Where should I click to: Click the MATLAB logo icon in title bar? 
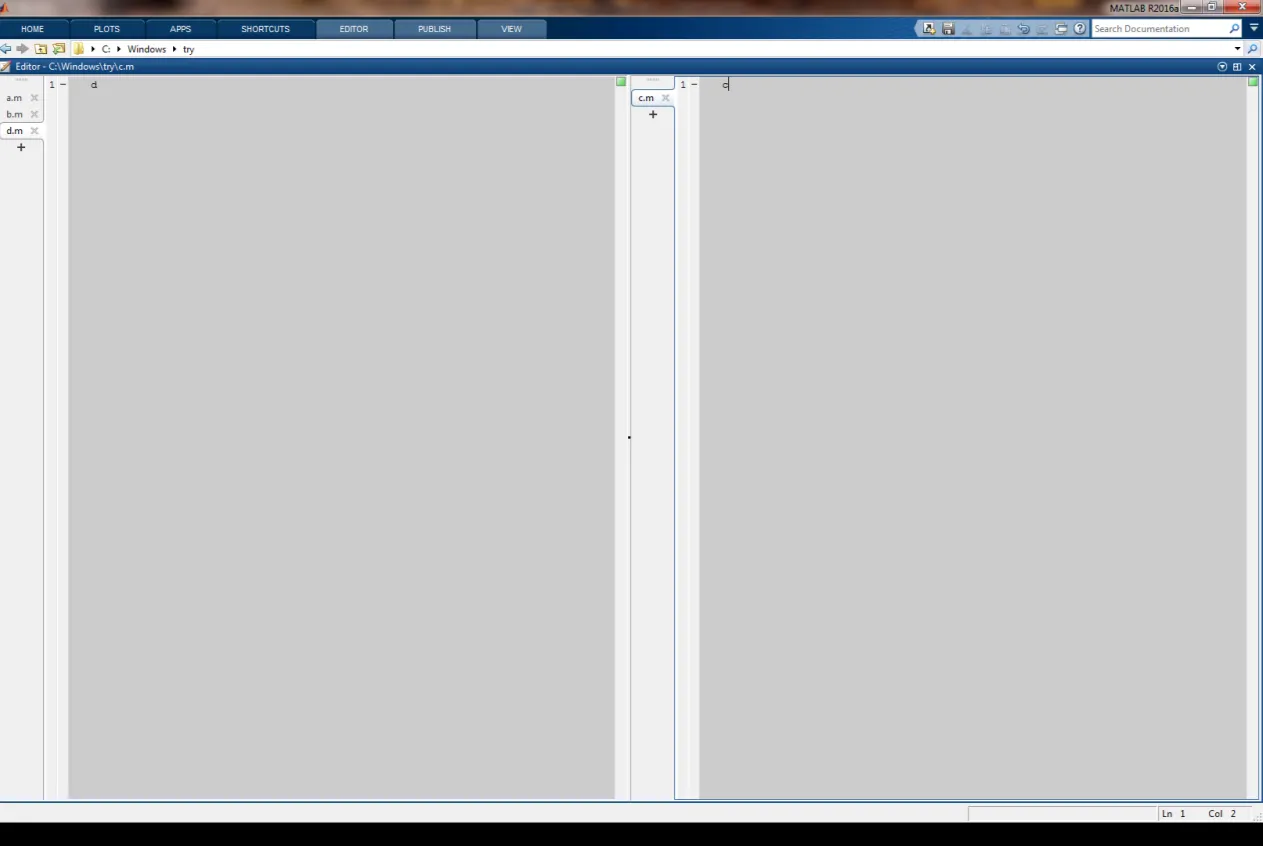pos(5,8)
